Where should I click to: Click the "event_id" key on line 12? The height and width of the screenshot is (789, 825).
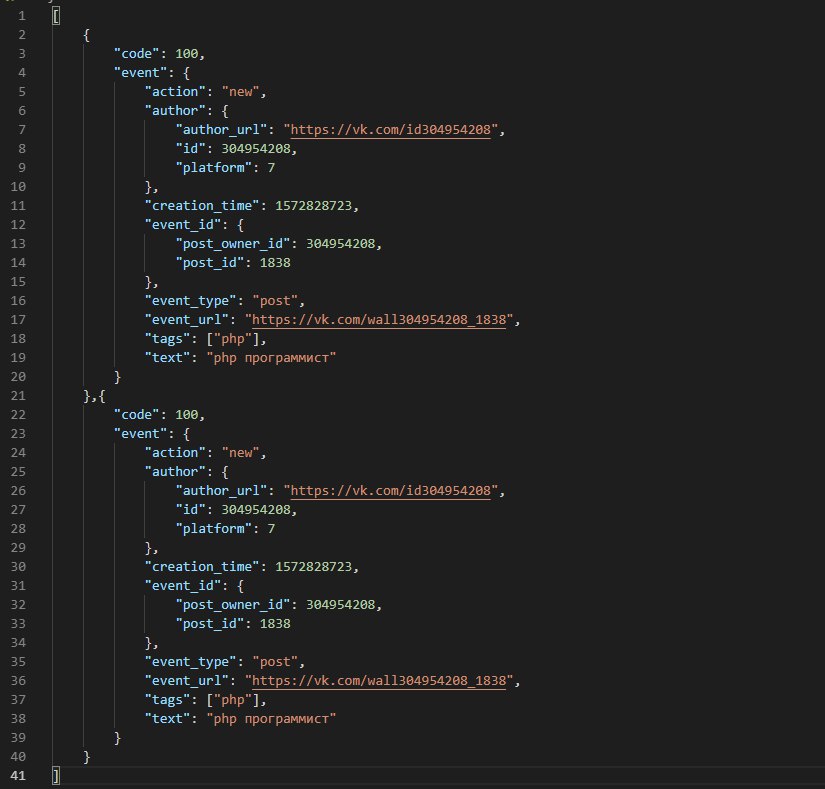(x=183, y=225)
